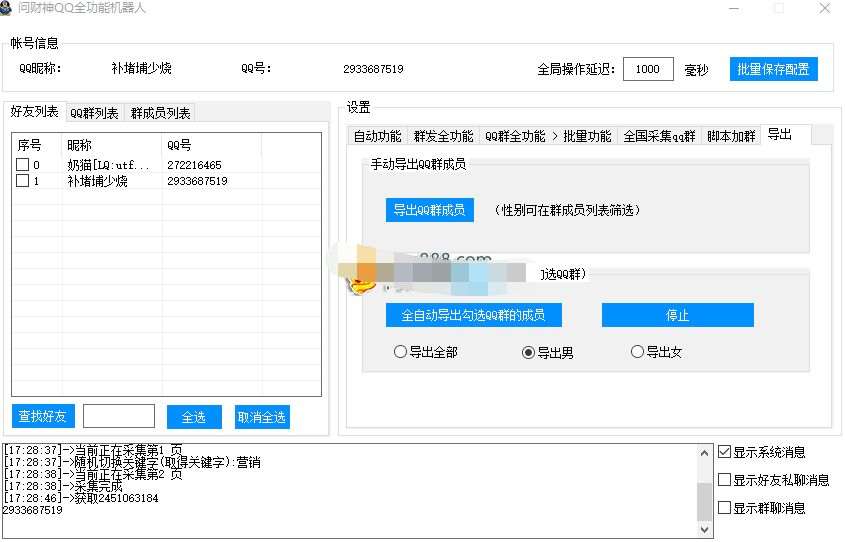Open QQ群全功能 settings tab
The width and height of the screenshot is (845, 542).
(x=515, y=136)
